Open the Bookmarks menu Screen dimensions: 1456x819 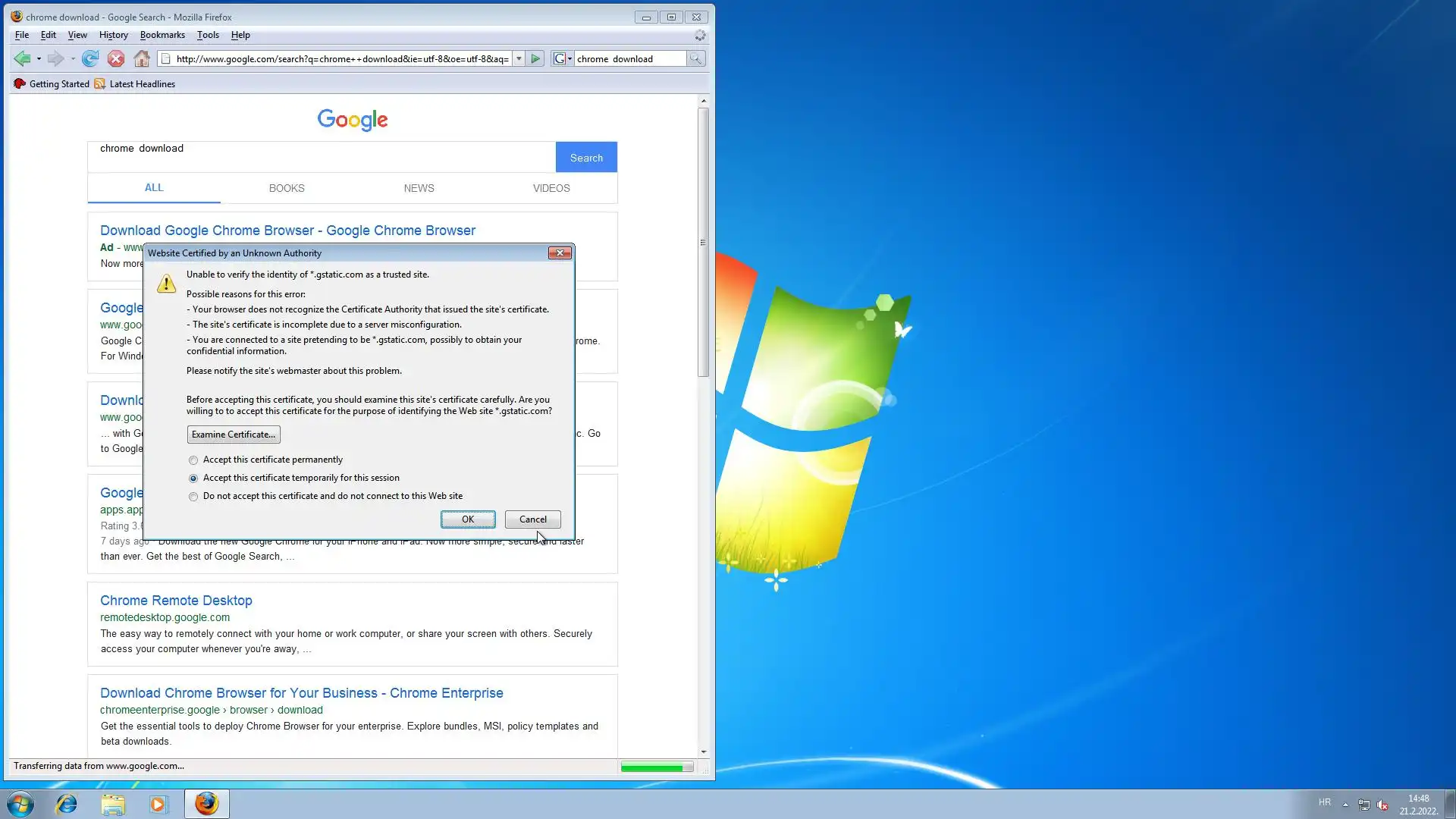click(x=162, y=35)
